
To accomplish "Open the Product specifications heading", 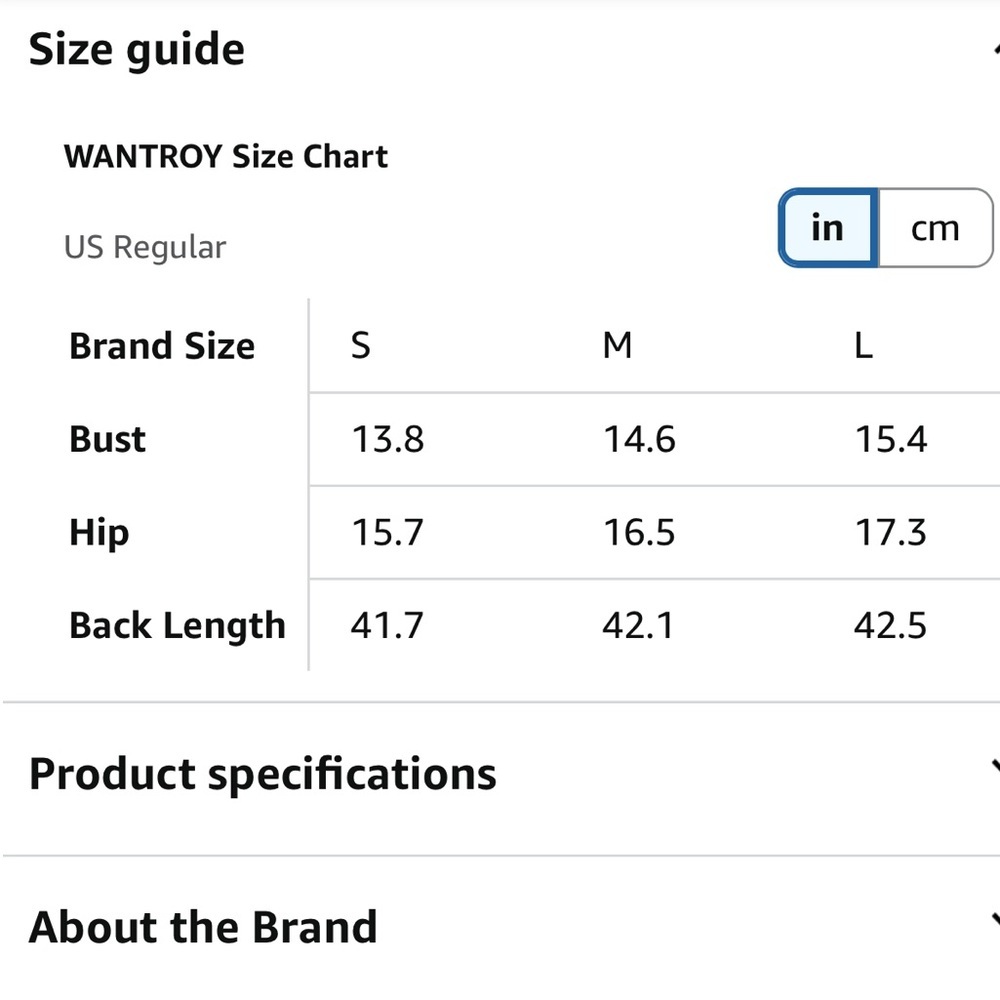I will coord(263,774).
